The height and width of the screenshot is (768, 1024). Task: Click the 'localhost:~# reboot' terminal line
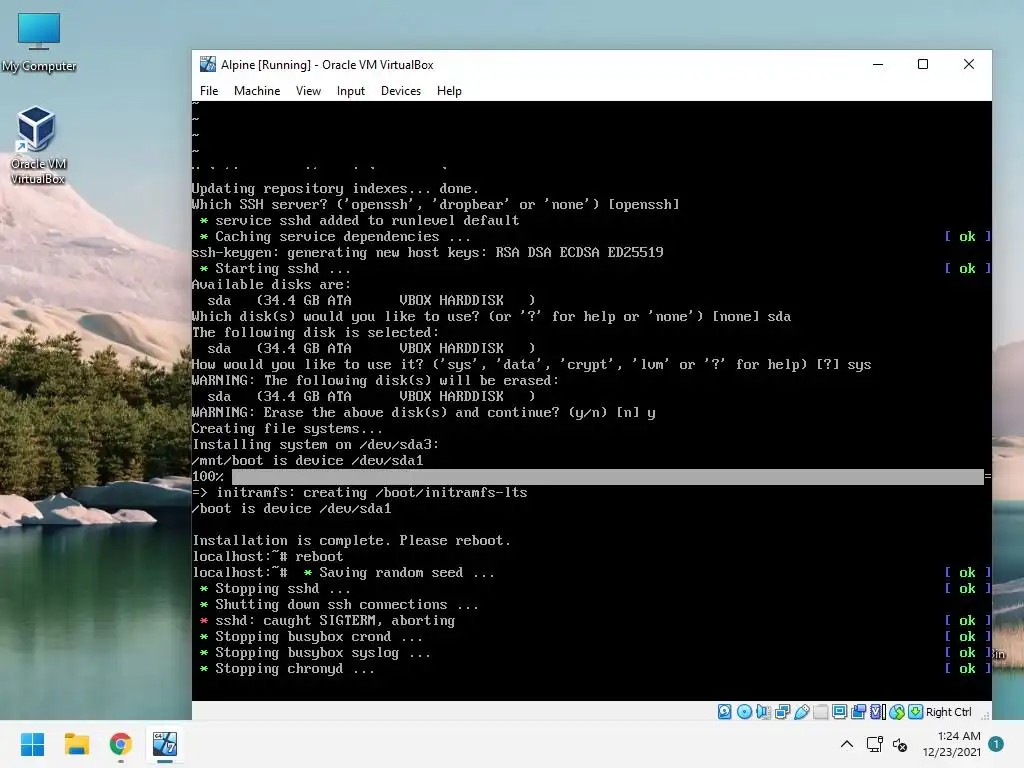(x=268, y=556)
